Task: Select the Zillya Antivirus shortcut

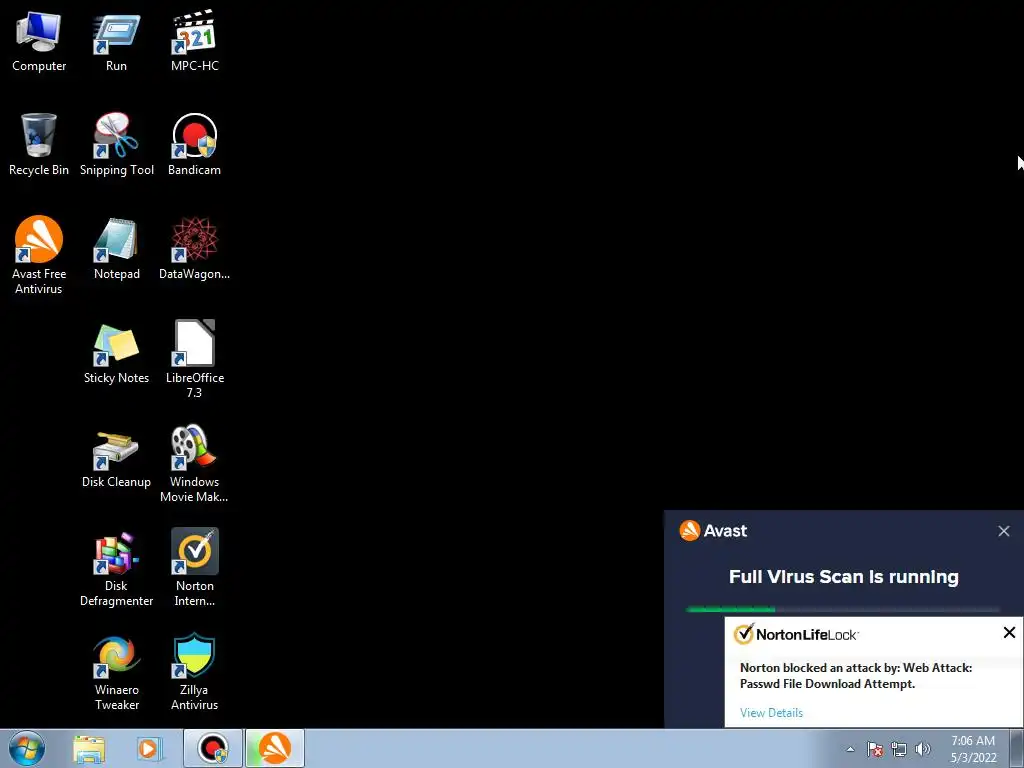Action: click(x=194, y=671)
